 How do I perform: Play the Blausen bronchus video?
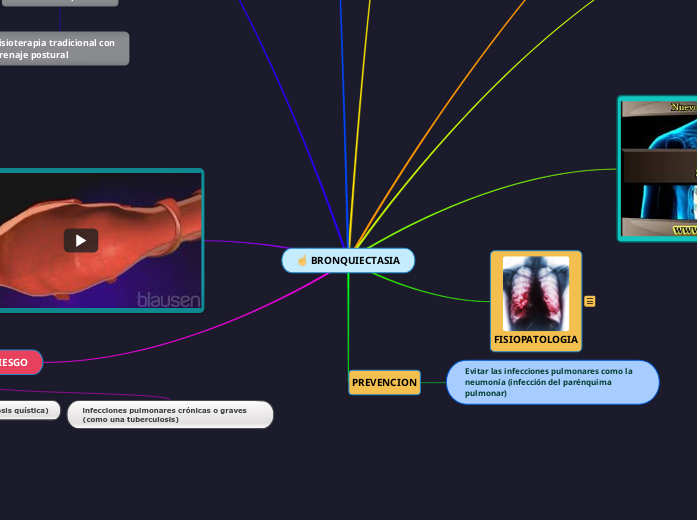coord(81,240)
